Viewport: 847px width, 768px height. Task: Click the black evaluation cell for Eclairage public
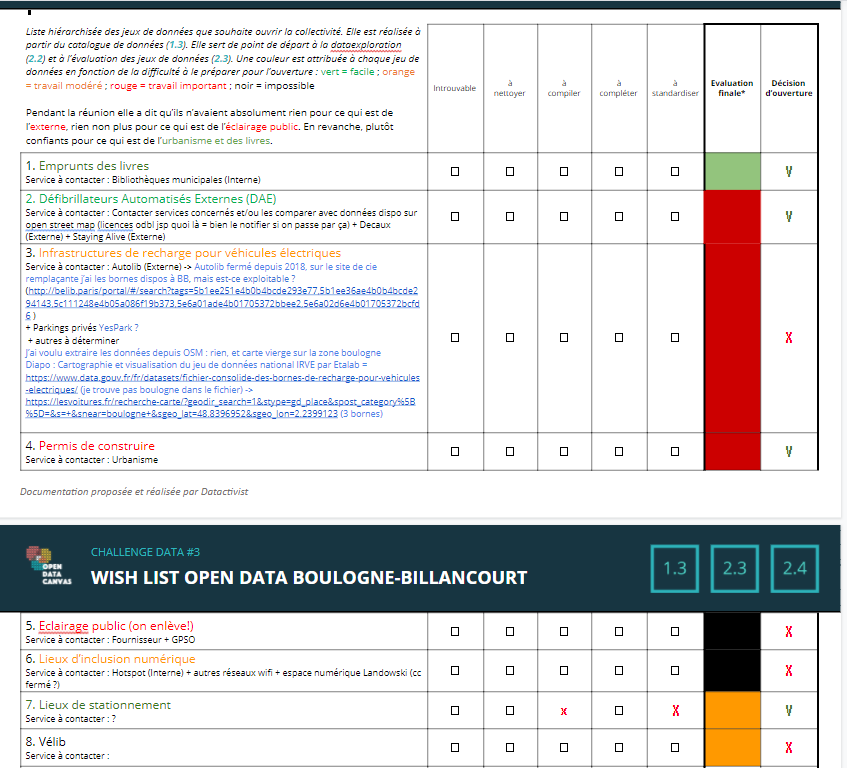pos(732,631)
